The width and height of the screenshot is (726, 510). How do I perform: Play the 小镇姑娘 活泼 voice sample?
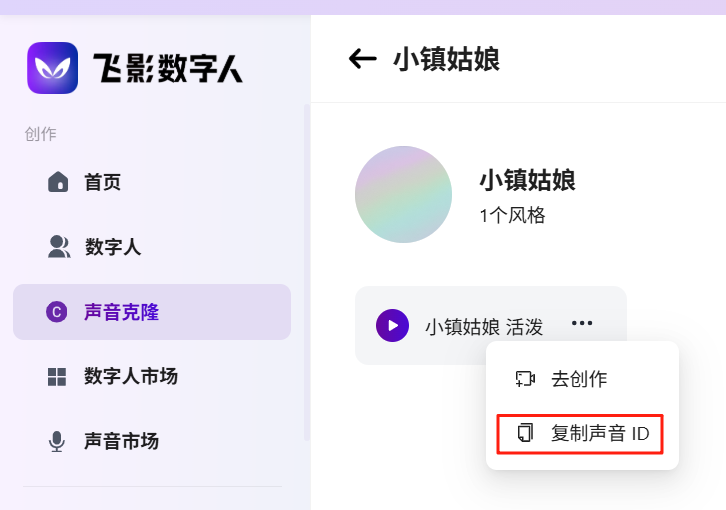click(x=392, y=326)
